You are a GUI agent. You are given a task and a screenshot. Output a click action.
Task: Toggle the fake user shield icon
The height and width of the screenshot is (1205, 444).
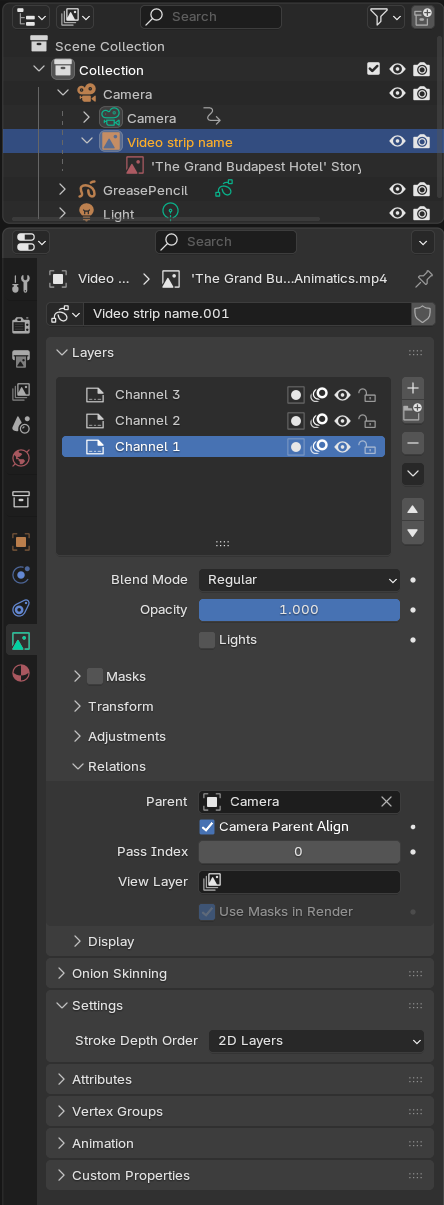click(423, 314)
